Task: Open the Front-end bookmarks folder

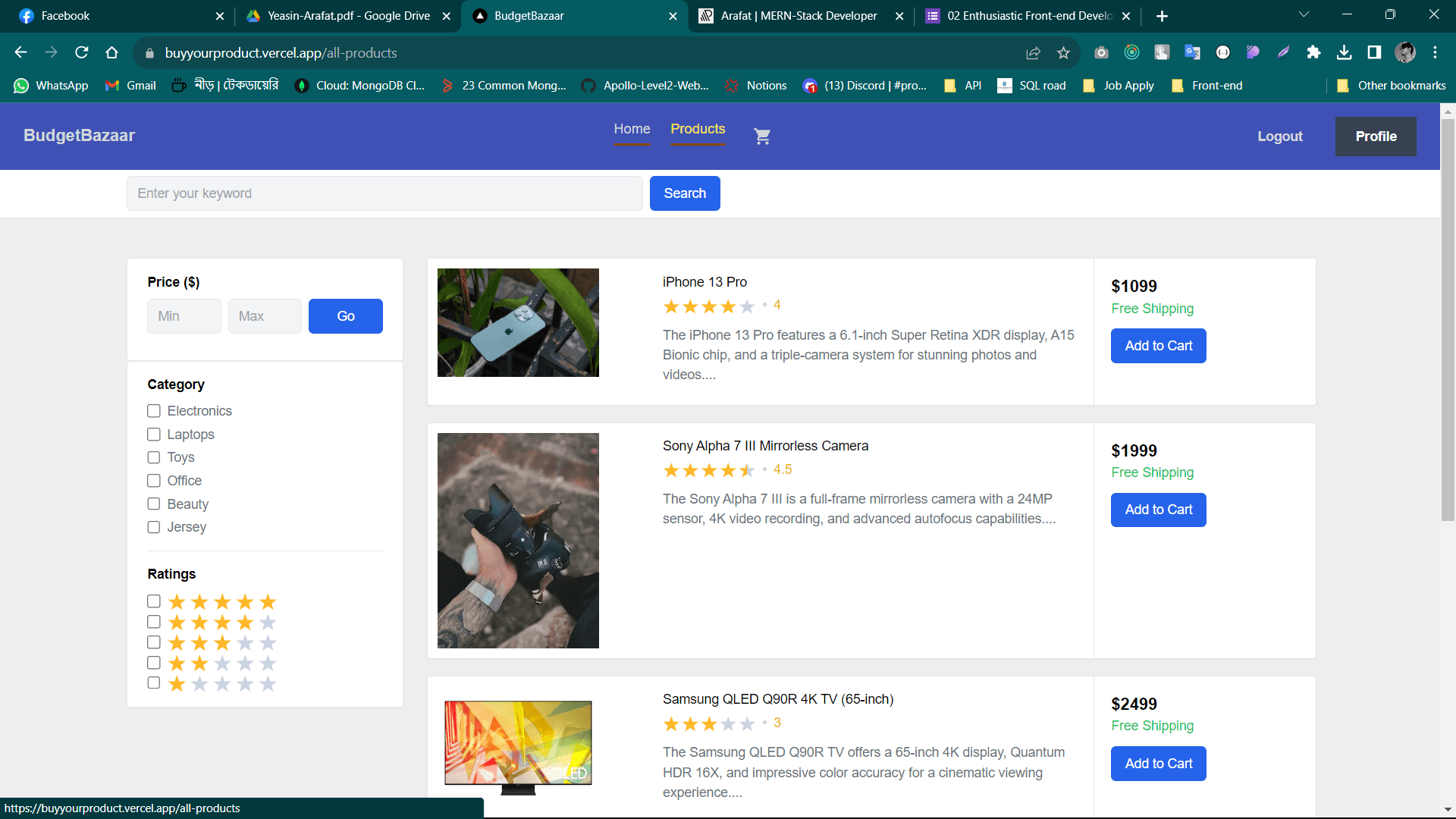Action: (x=1207, y=86)
